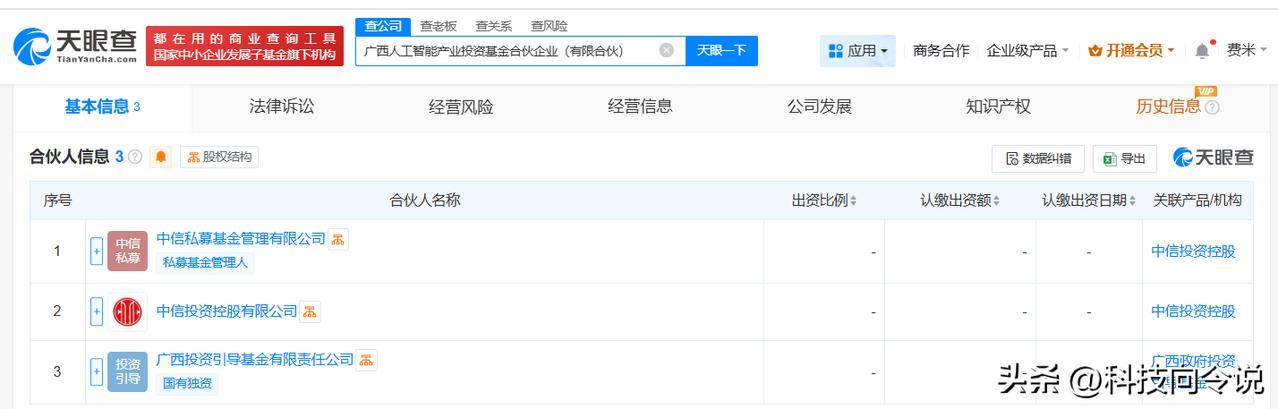Click the TianYanCha logo icon
1278x409 pixels.
[32, 47]
